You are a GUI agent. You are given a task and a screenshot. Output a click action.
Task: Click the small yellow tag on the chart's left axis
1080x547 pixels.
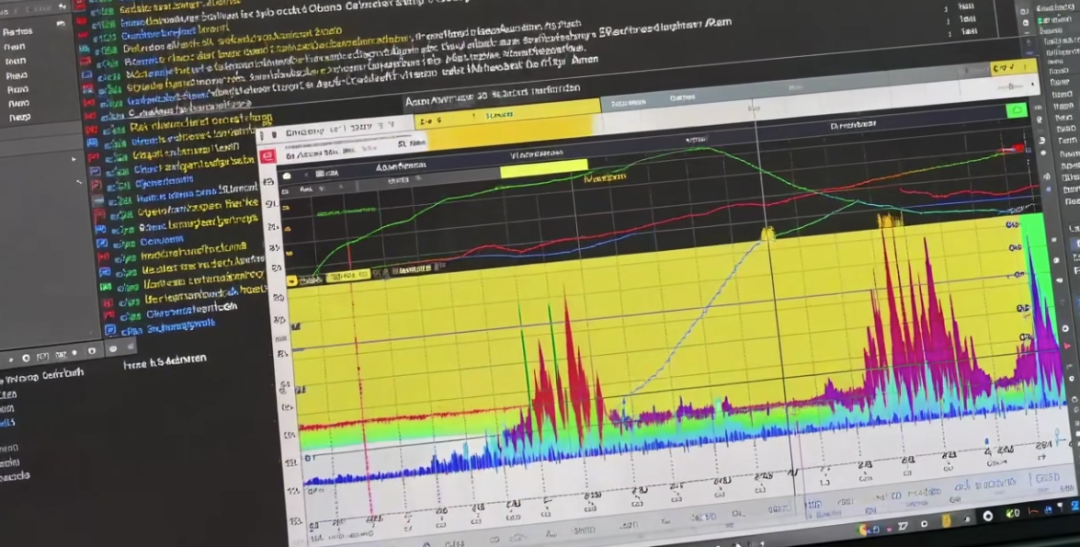[292, 282]
